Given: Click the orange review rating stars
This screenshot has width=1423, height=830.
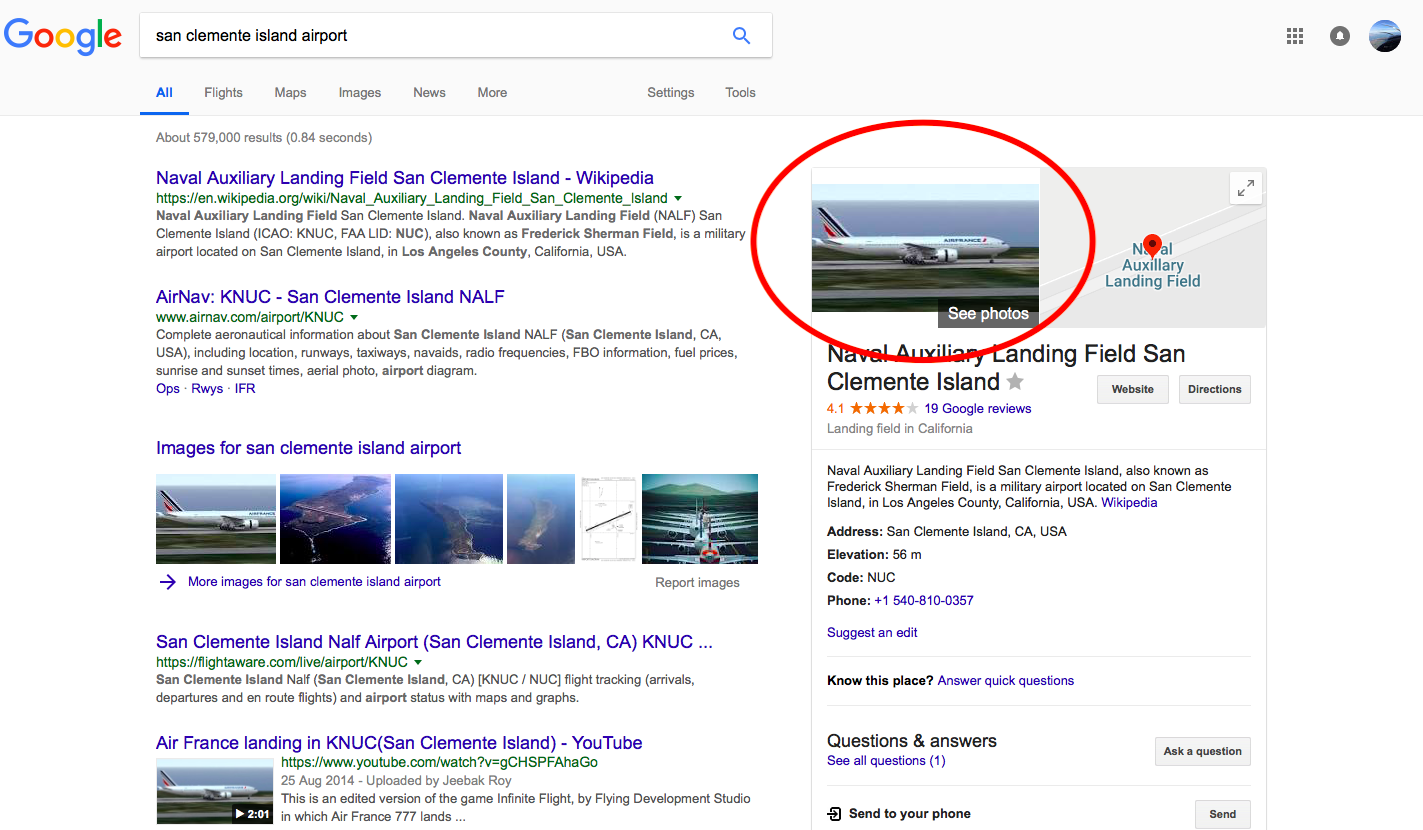Looking at the screenshot, I should pos(884,408).
